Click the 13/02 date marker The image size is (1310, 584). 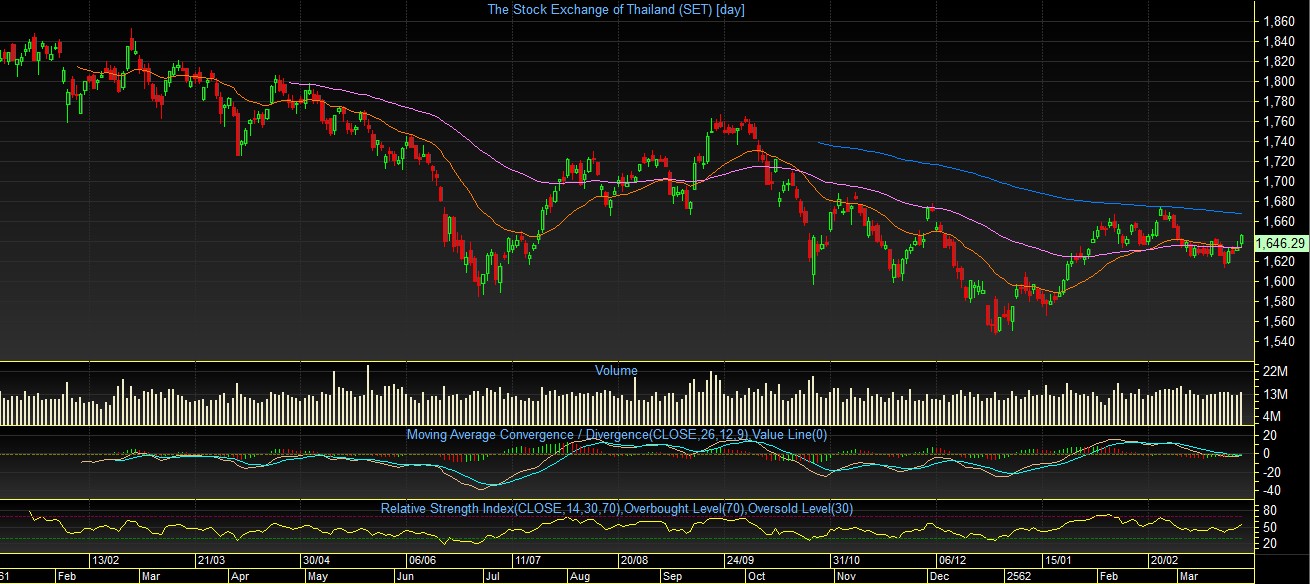(106, 560)
